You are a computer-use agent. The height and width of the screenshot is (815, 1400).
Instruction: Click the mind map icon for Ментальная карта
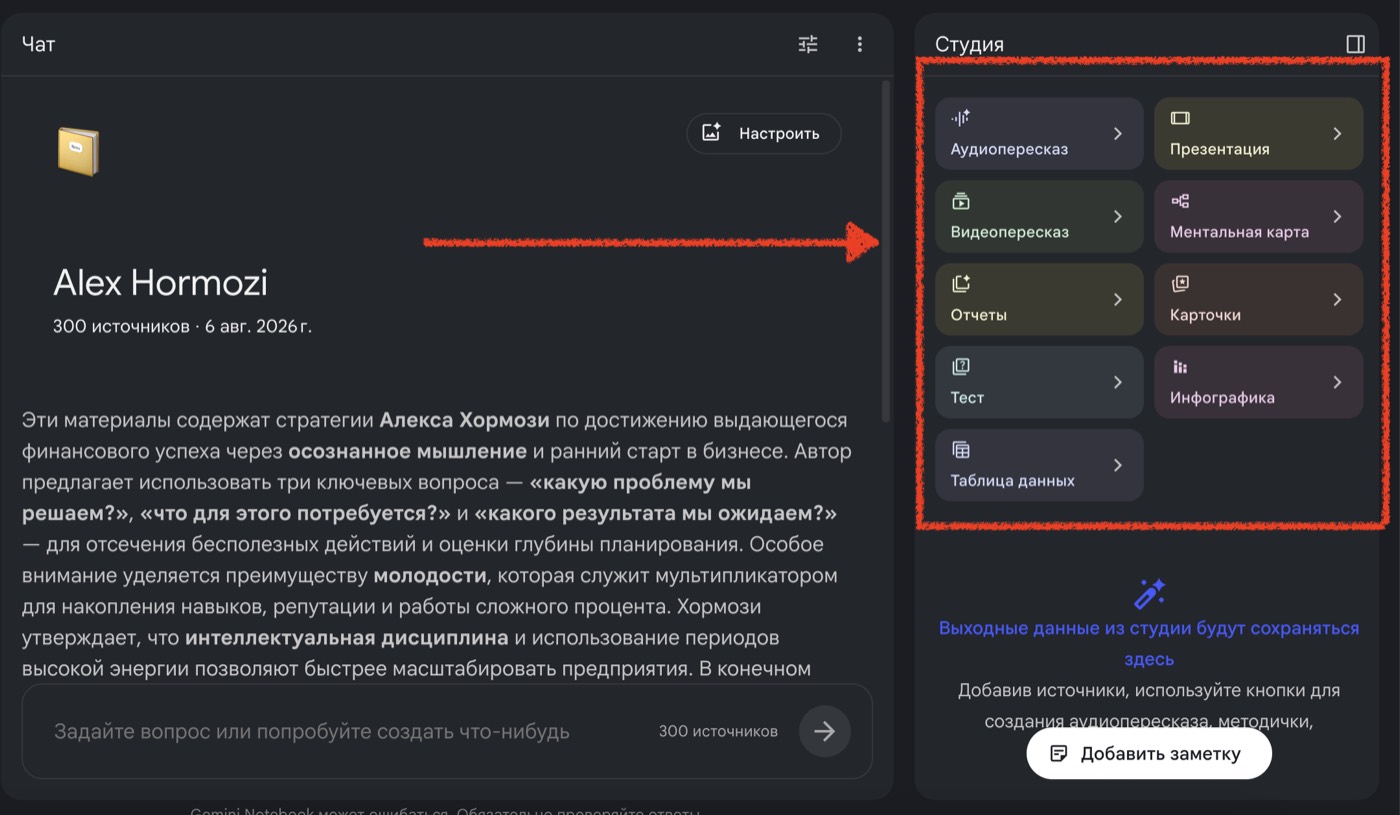pyautogui.click(x=1180, y=201)
